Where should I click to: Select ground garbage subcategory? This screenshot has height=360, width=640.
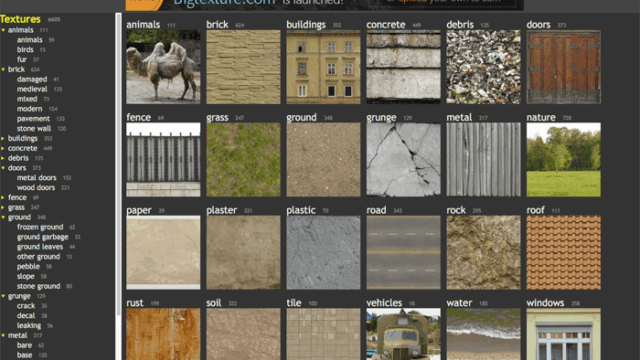click(x=42, y=237)
